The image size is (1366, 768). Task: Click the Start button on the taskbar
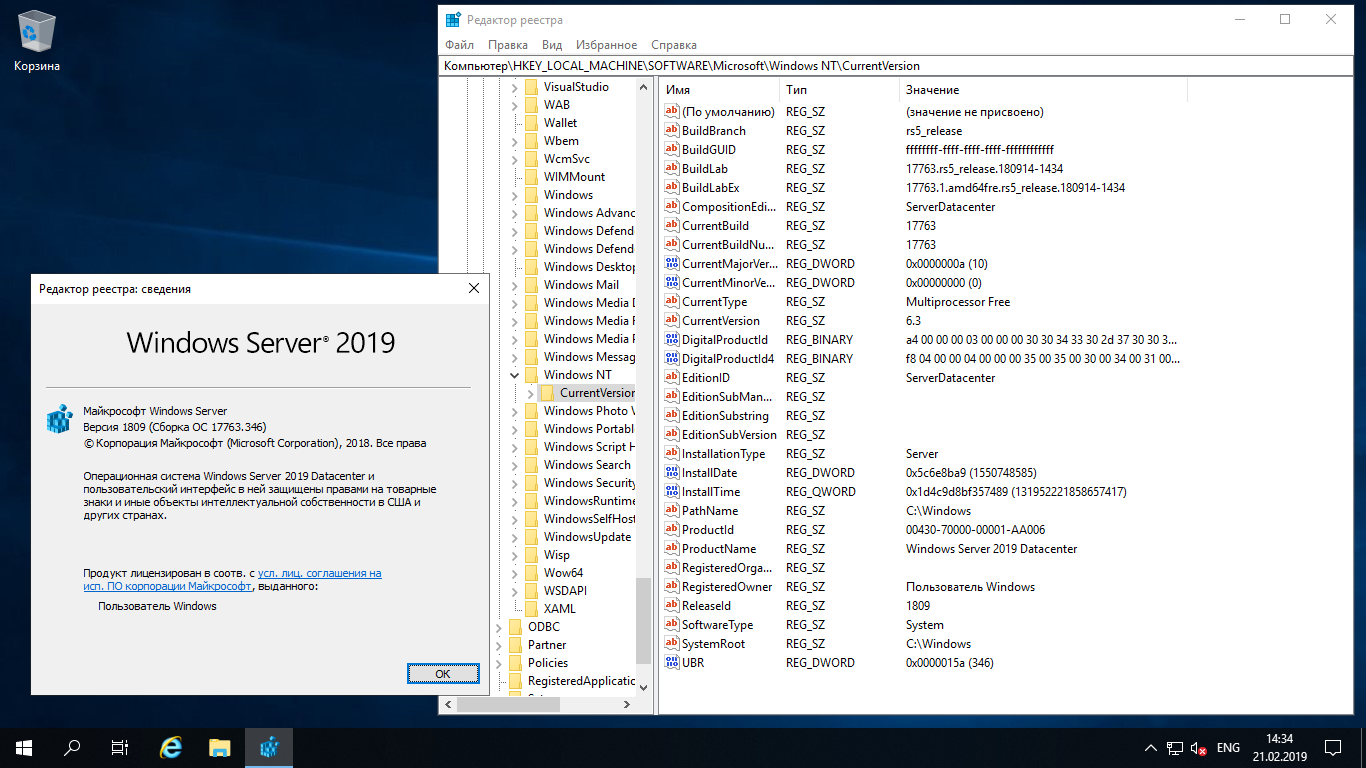coord(23,747)
